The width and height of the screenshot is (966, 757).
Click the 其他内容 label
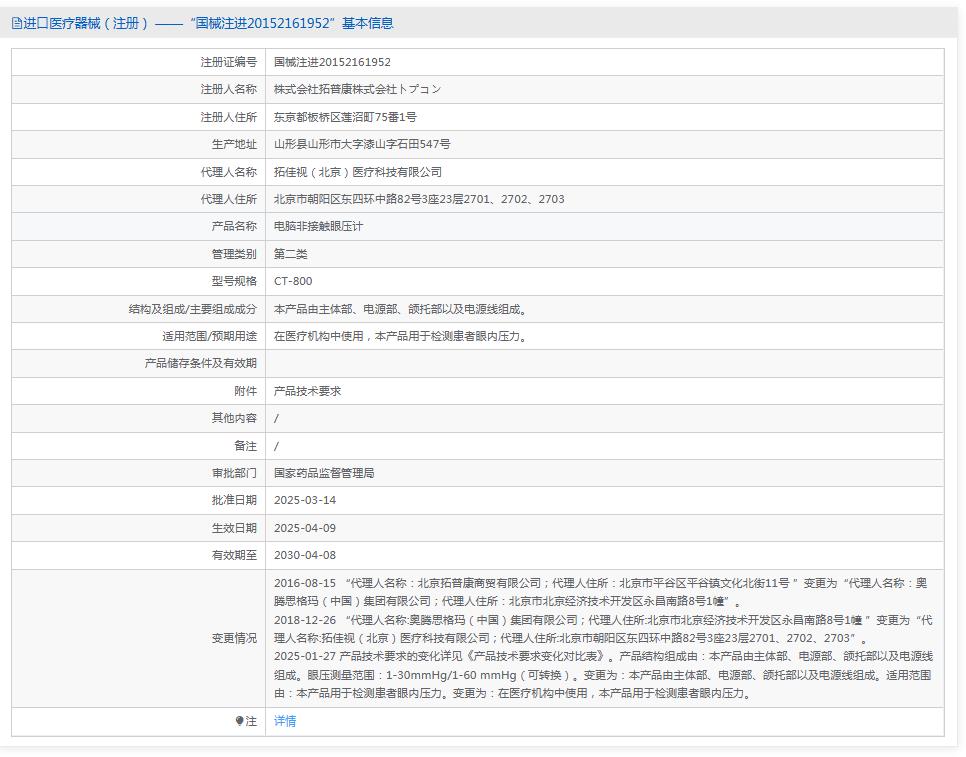tap(233, 418)
